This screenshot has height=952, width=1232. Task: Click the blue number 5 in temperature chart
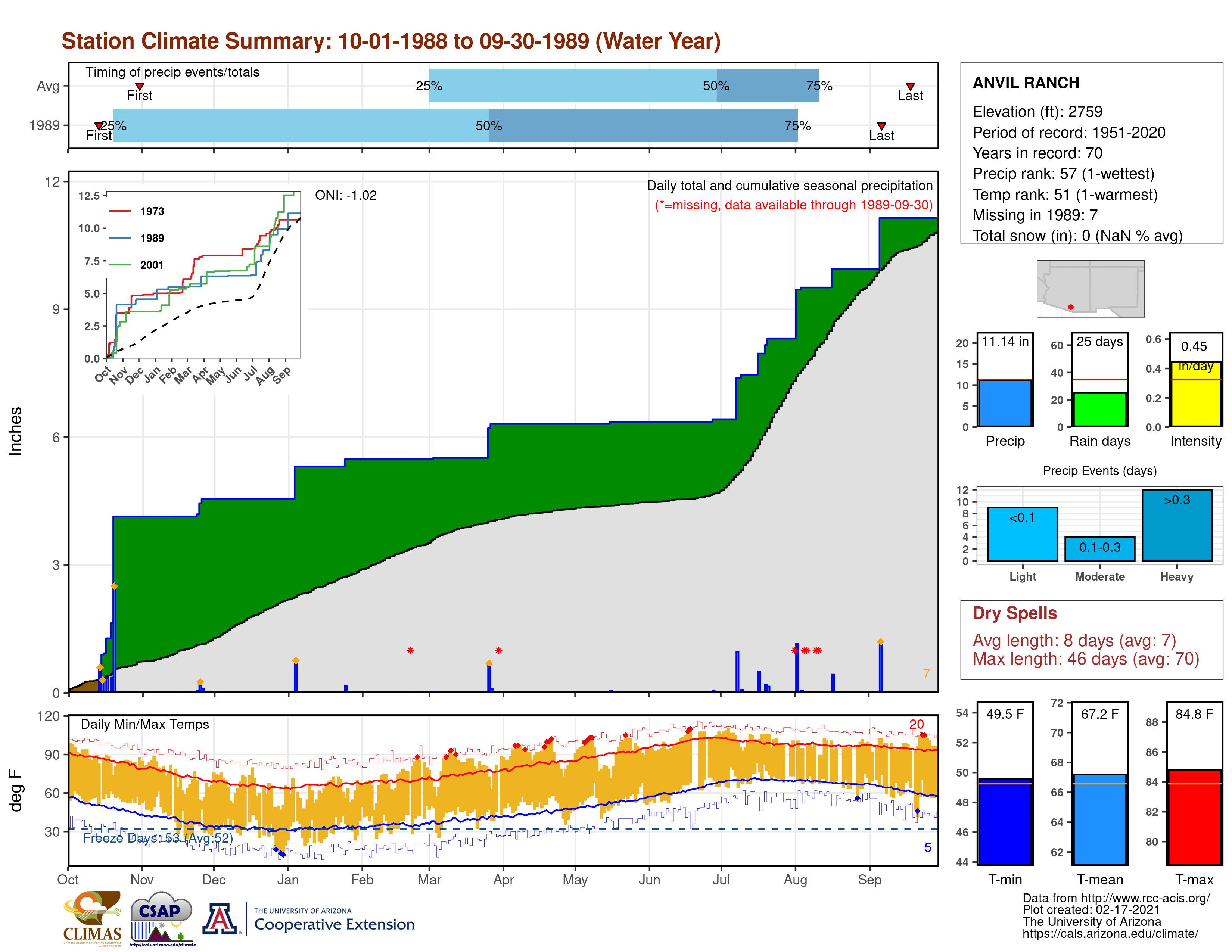[x=927, y=848]
